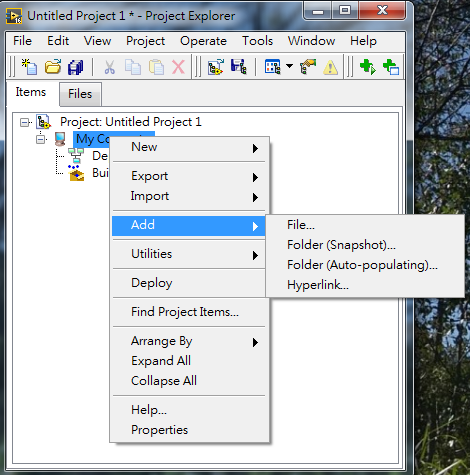
Task: Collapse the My Computer tree node
Action: pyautogui.click(x=41, y=139)
